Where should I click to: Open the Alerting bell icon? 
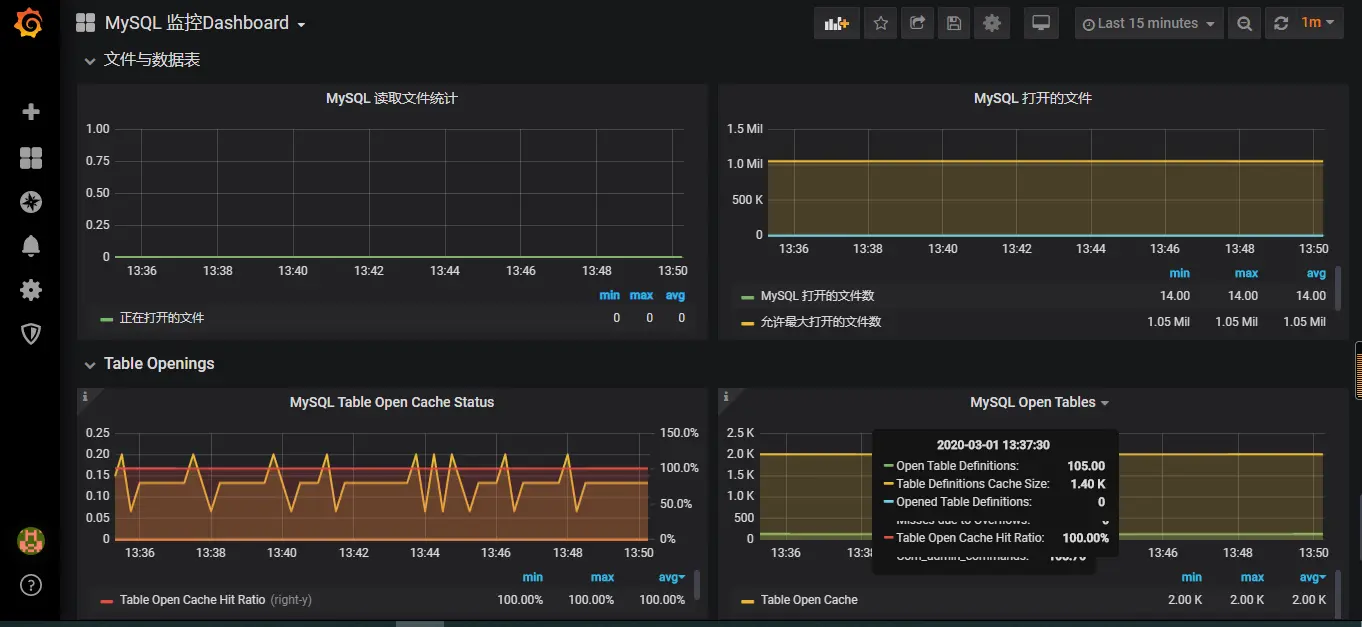click(x=31, y=246)
